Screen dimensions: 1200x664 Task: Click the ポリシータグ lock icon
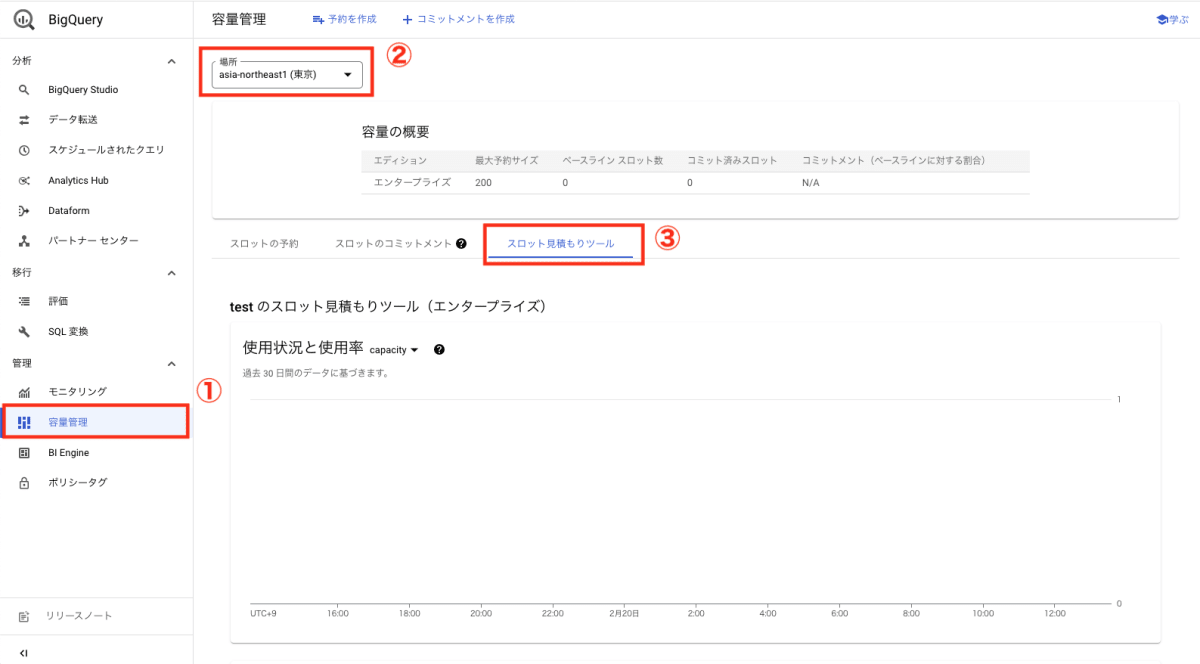point(24,483)
